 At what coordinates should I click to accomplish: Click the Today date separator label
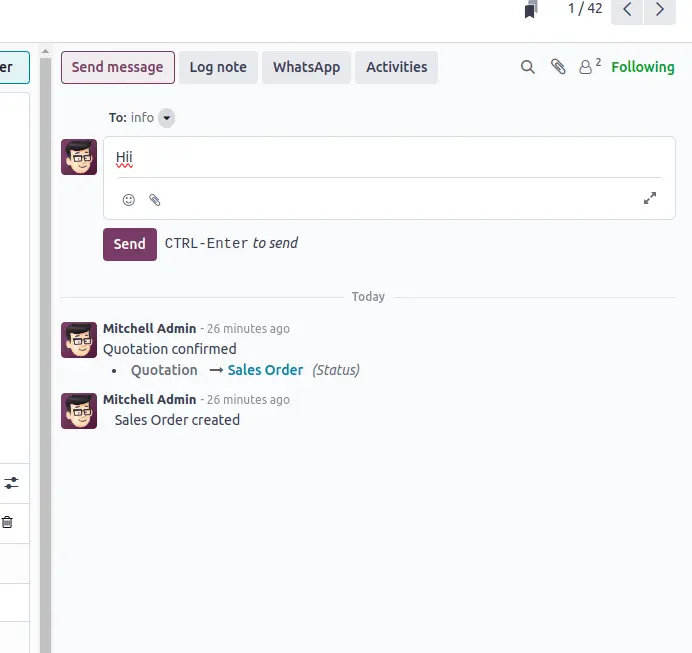pos(368,296)
